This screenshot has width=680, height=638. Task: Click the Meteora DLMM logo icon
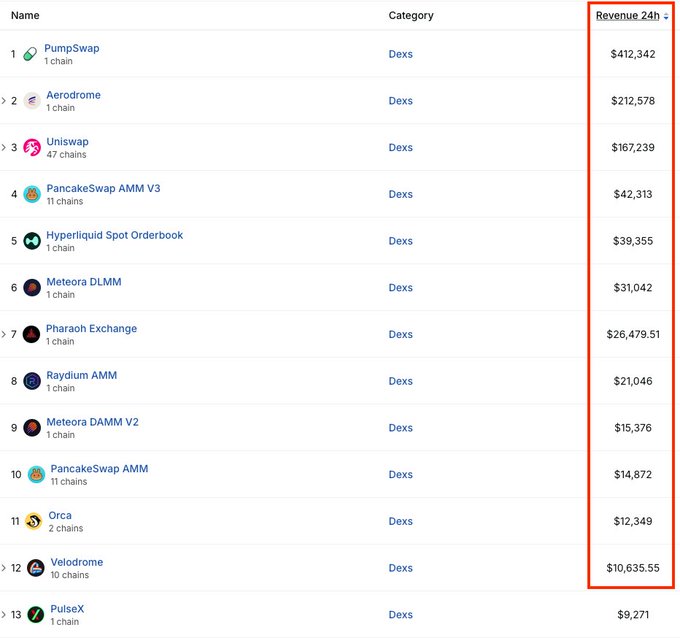(x=32, y=288)
